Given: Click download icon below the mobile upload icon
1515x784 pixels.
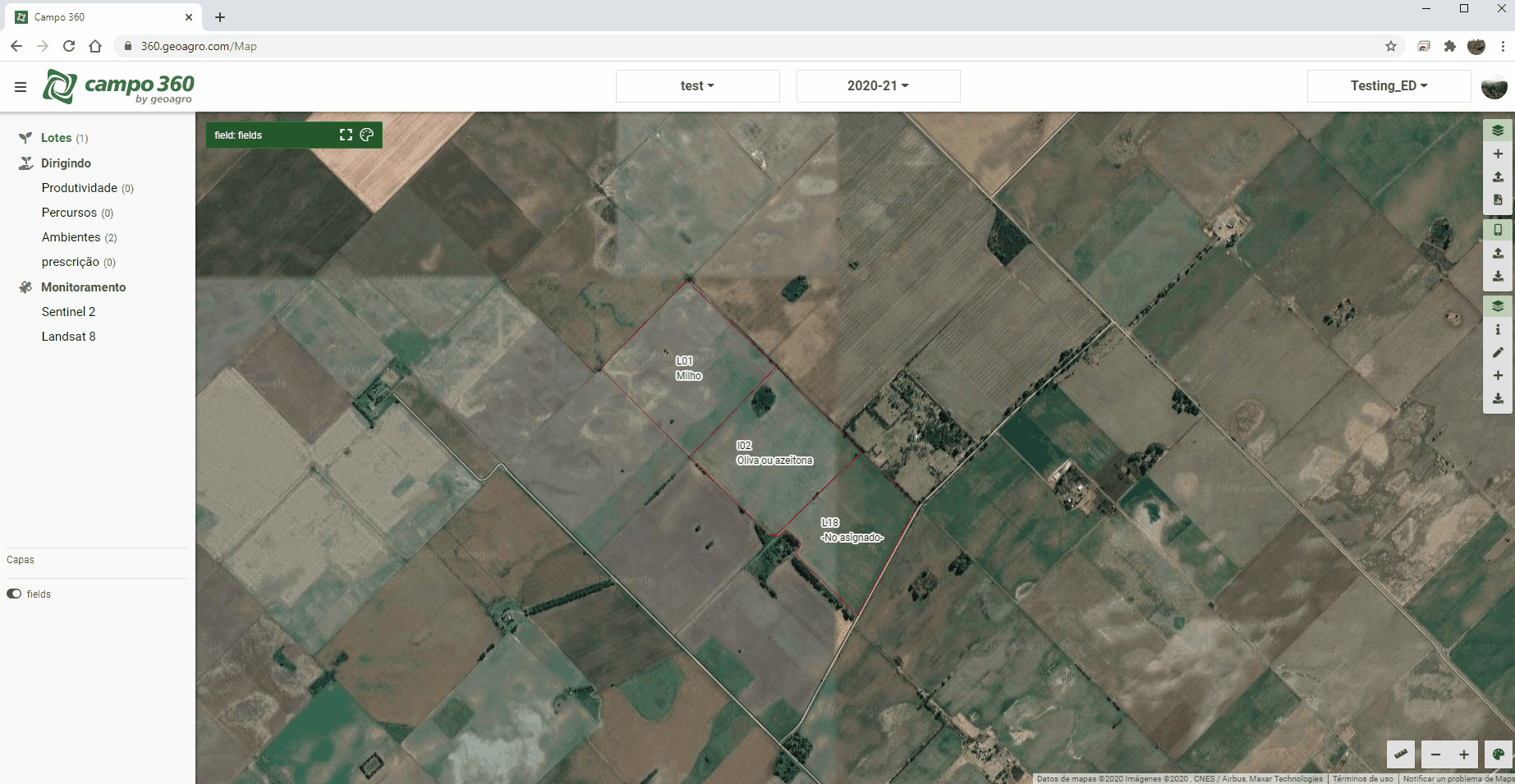Looking at the screenshot, I should click(x=1498, y=276).
